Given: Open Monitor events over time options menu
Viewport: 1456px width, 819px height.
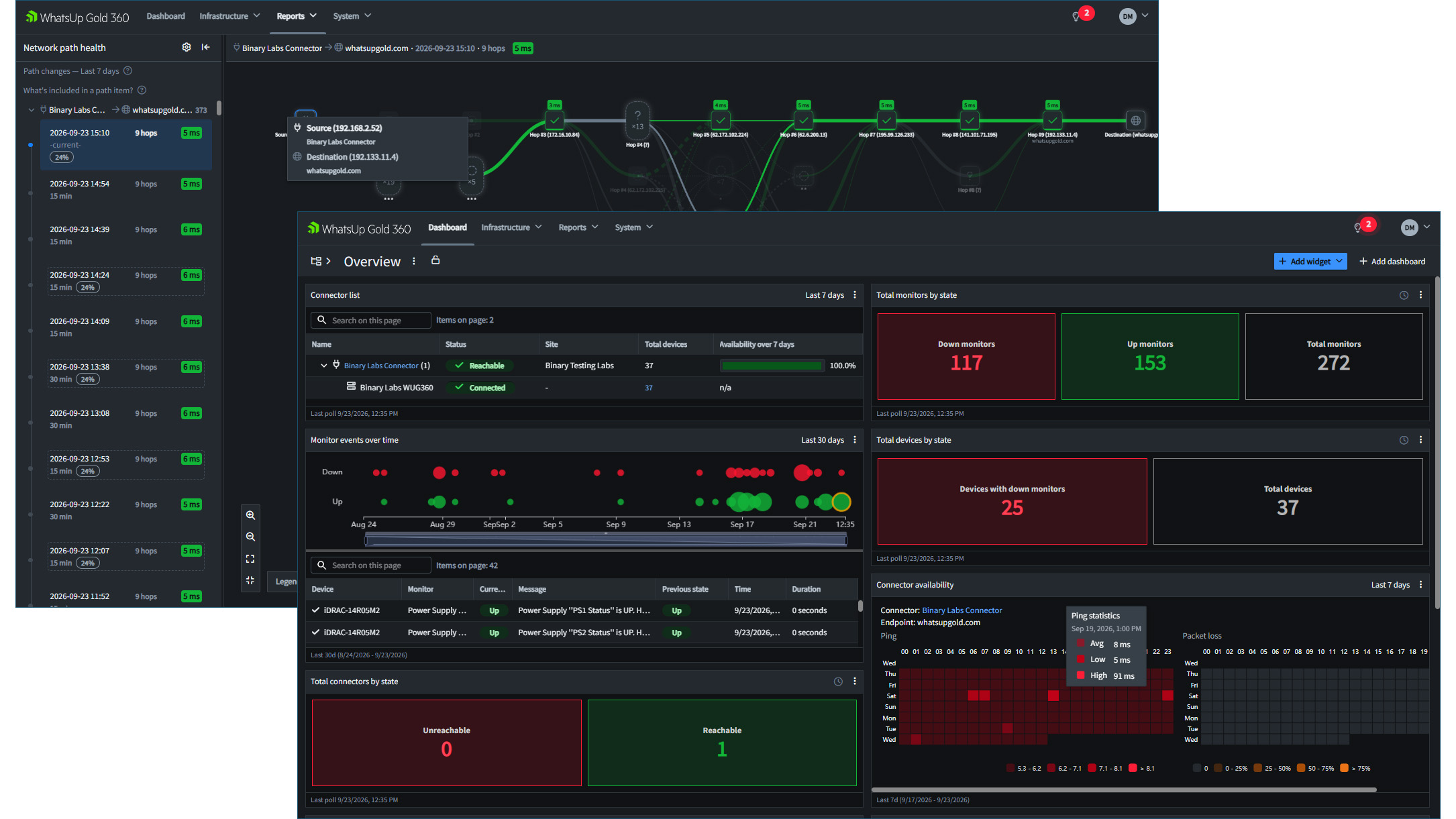Looking at the screenshot, I should click(855, 439).
